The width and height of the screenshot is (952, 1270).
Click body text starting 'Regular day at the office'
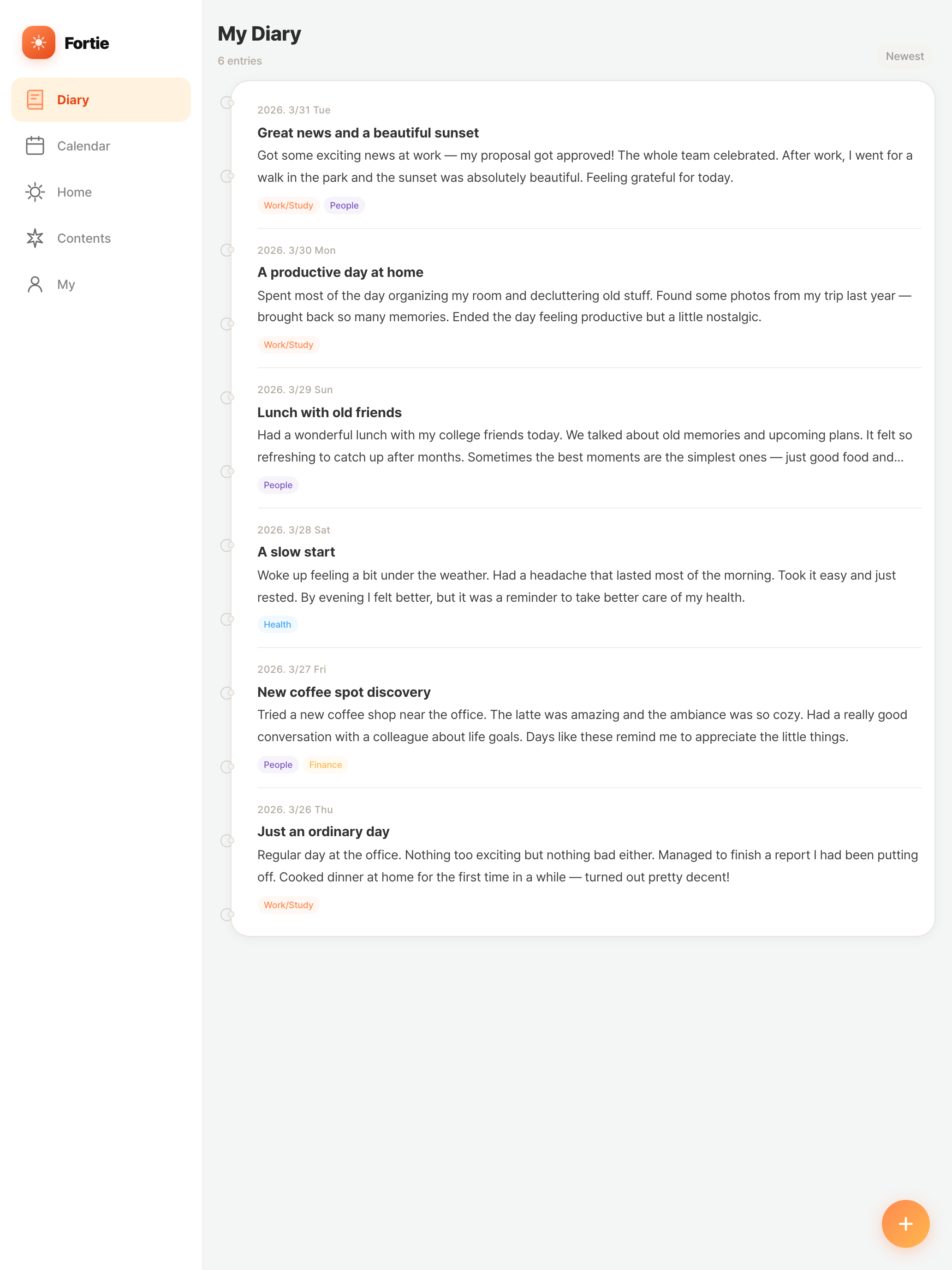coord(588,866)
